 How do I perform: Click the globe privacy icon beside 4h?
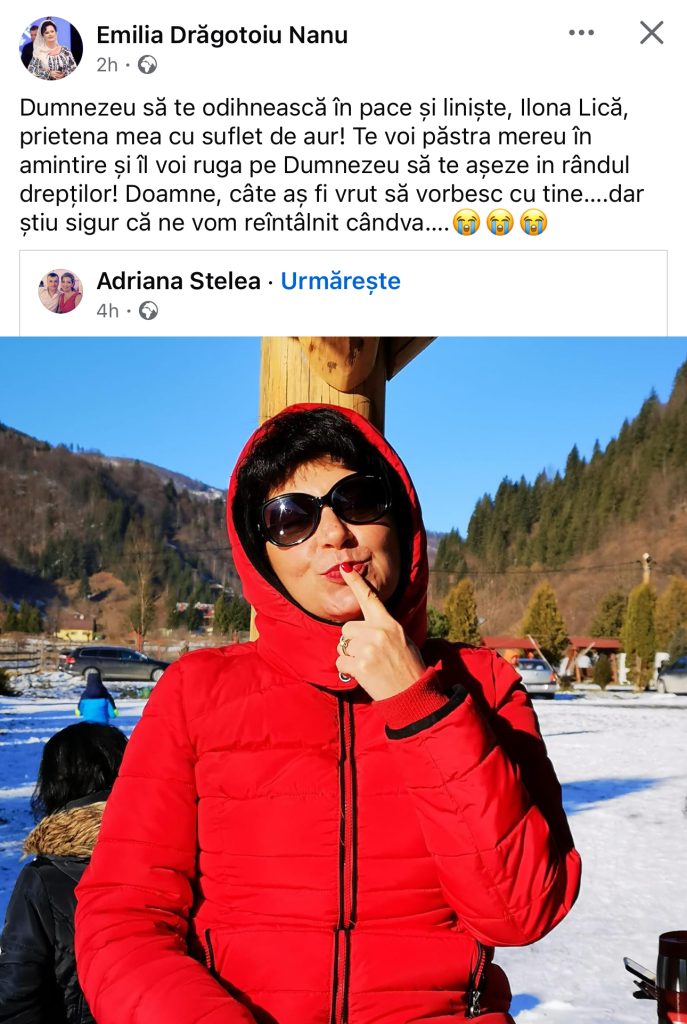[x=148, y=310]
